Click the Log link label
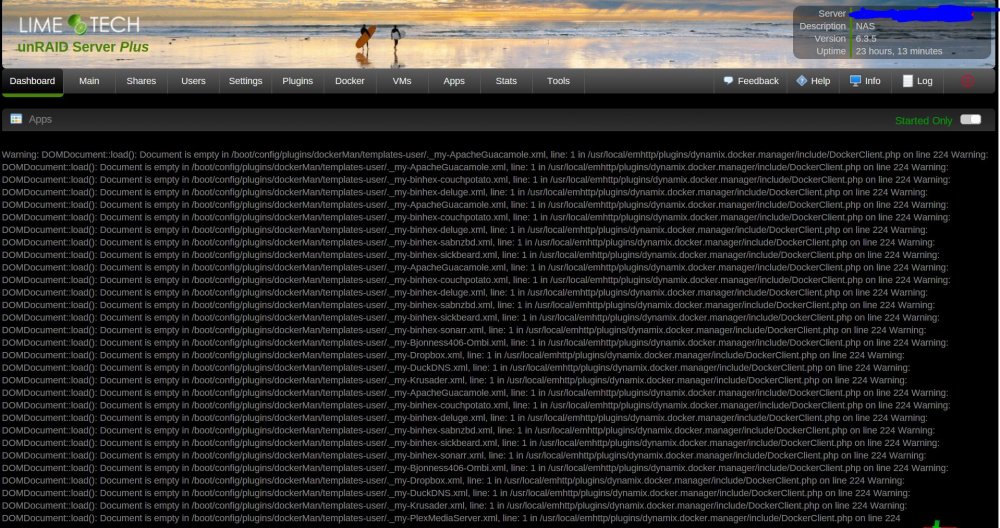 925,81
